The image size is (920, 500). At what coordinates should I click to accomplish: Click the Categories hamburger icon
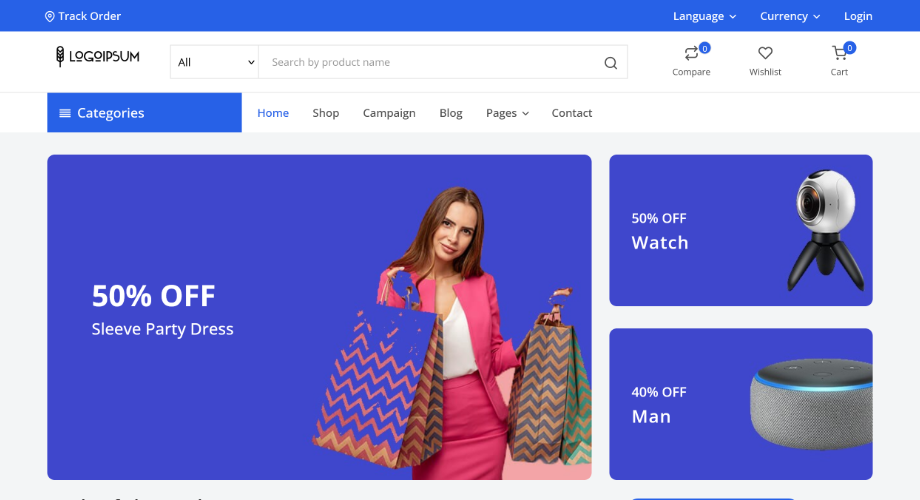[65, 113]
